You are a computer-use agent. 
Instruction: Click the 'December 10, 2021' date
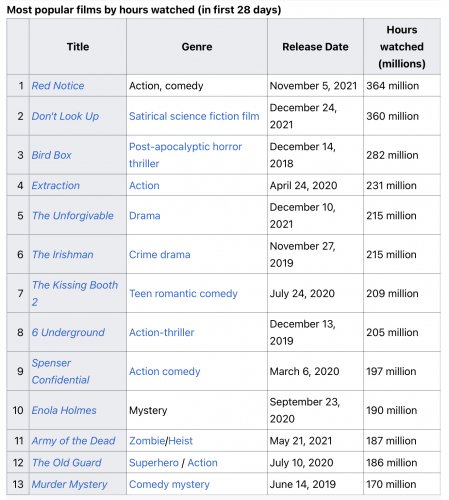pos(303,216)
